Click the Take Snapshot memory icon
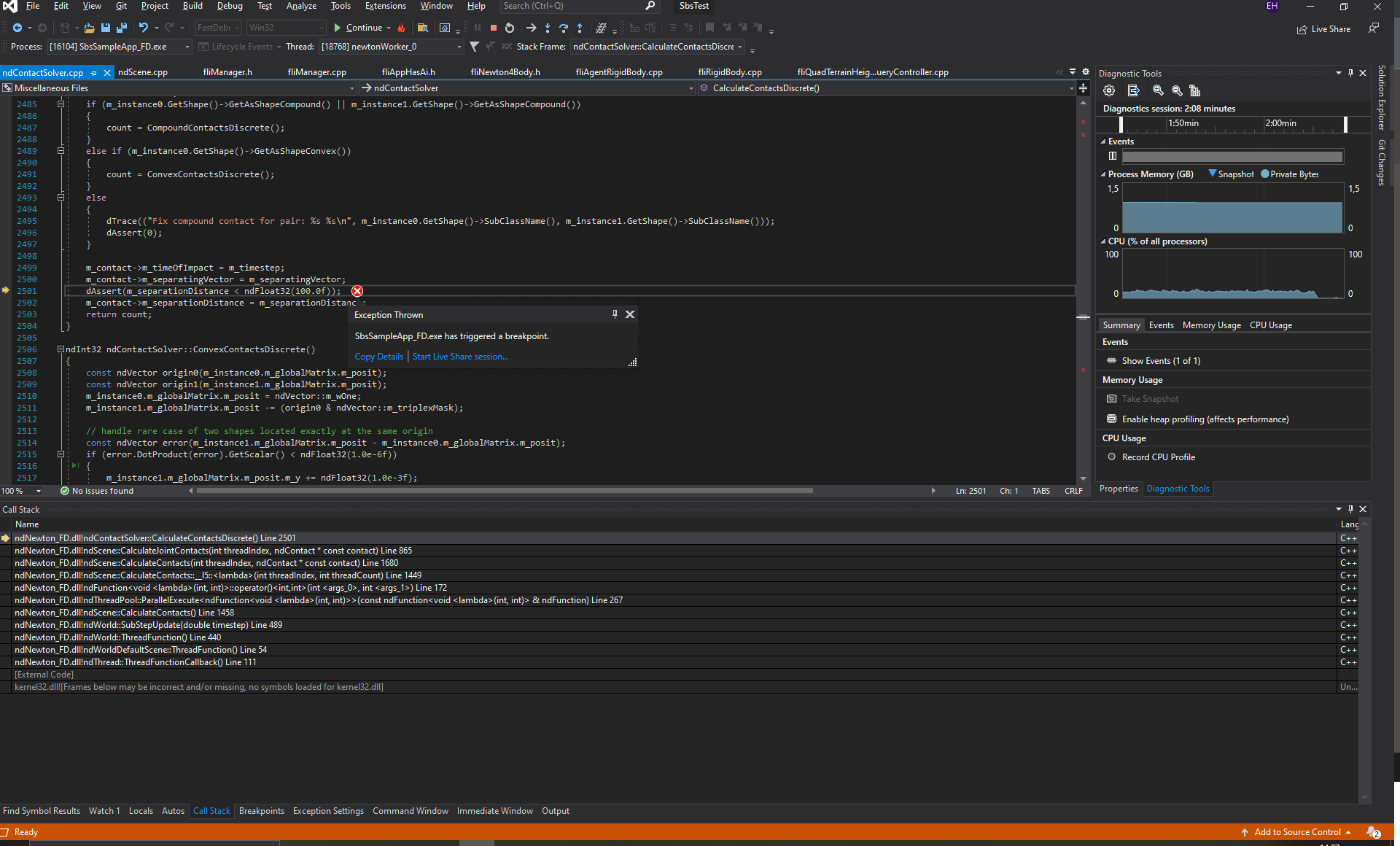The image size is (1400, 846). point(1112,399)
